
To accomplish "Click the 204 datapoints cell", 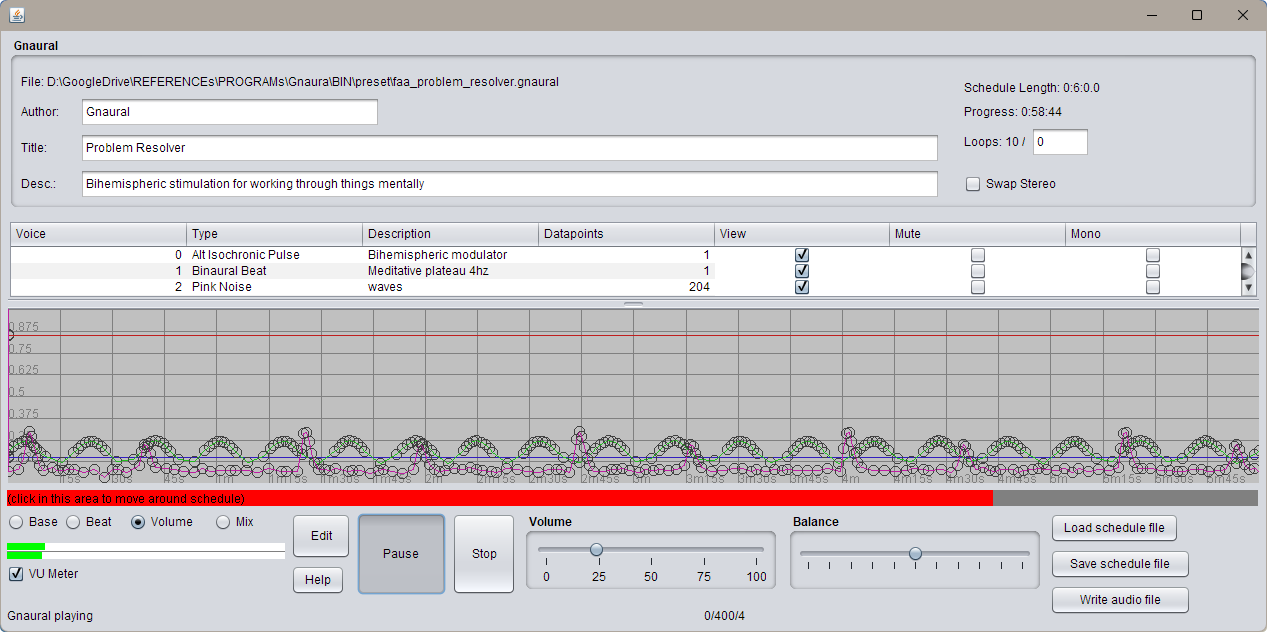I will pos(627,287).
